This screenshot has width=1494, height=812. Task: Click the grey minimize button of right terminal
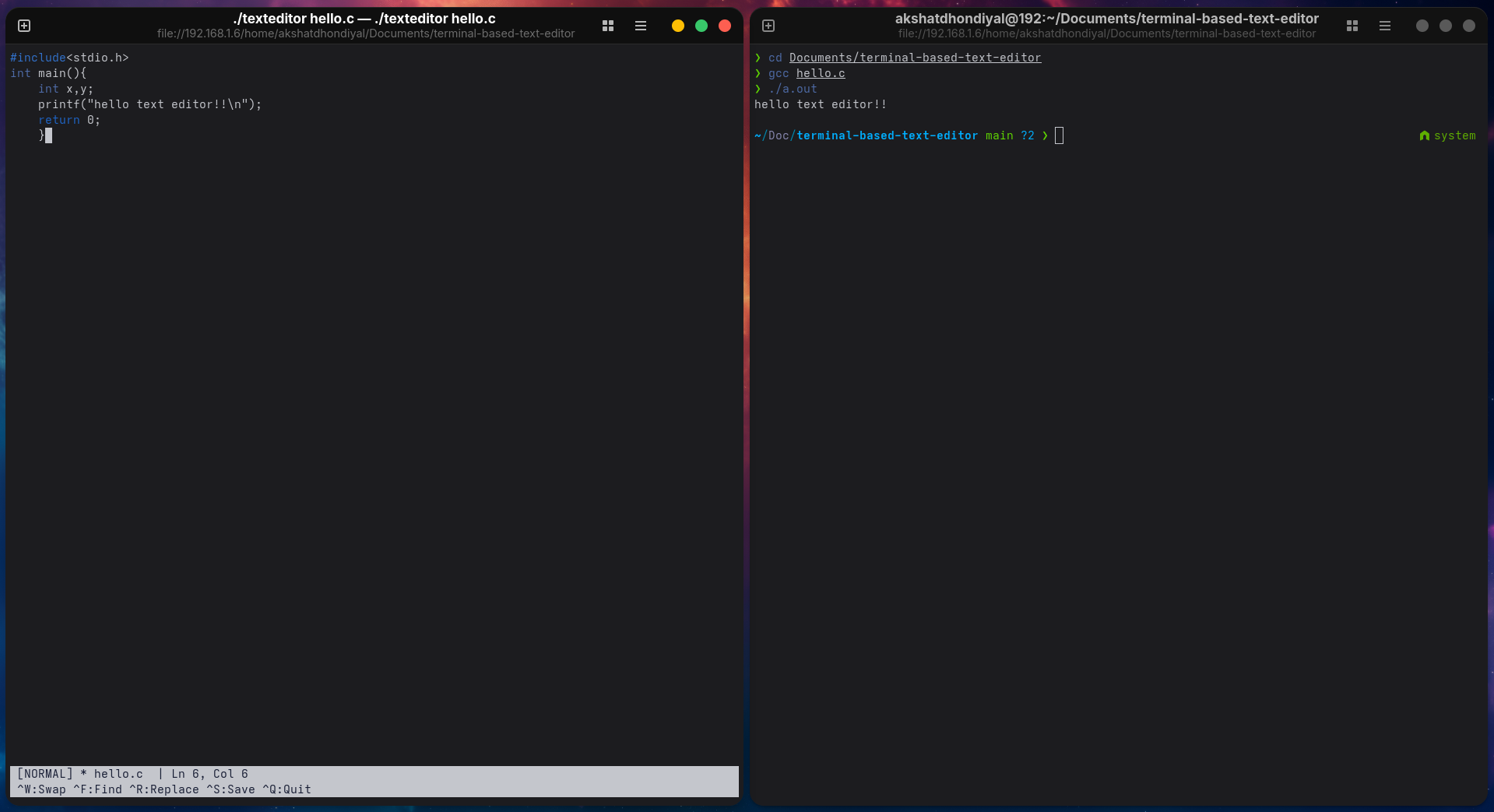tap(1422, 26)
